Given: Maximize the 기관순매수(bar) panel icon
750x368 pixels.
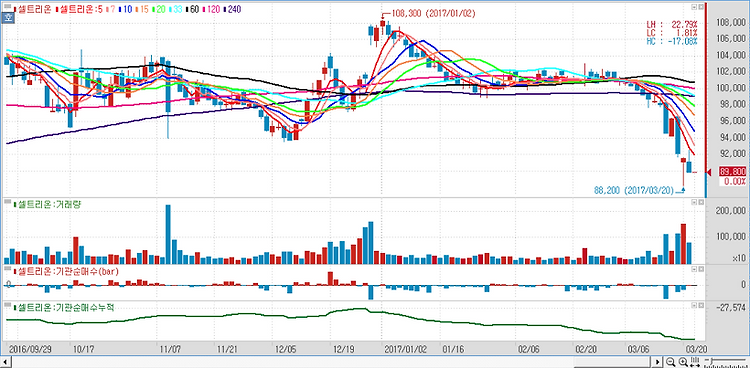Looking at the screenshot, I should (x=701, y=270).
